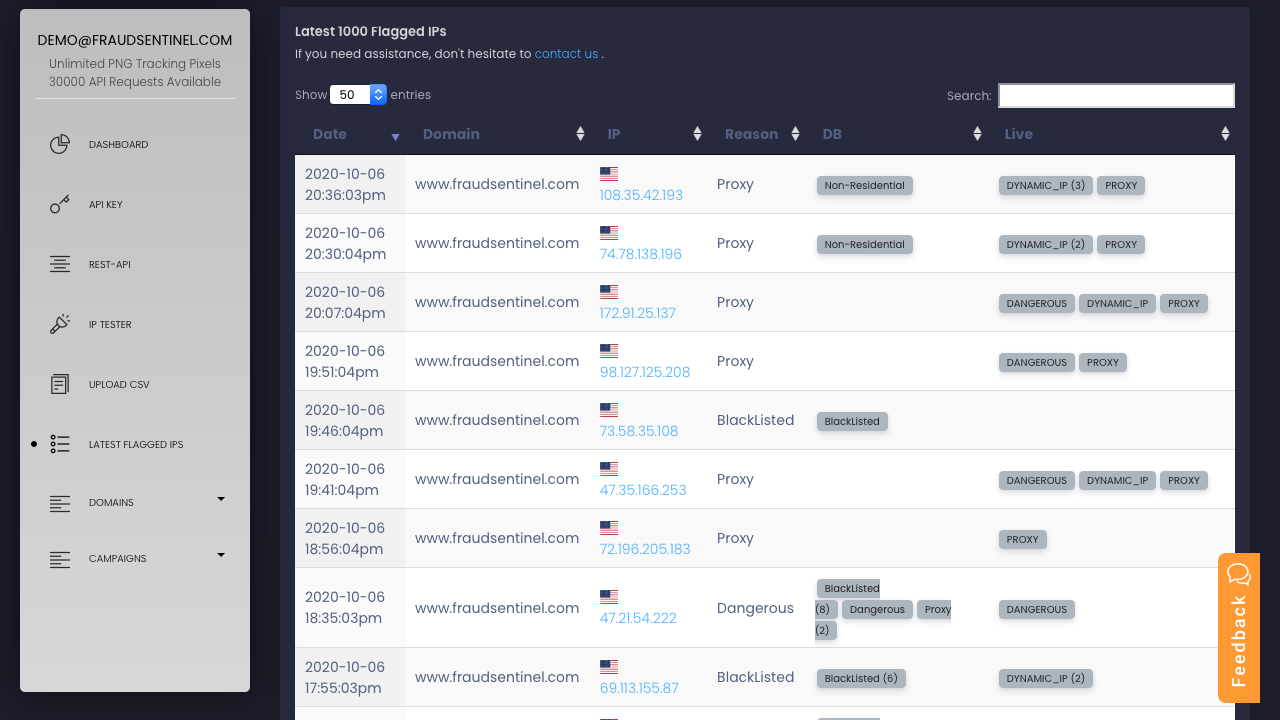Open the REST-API menu item
This screenshot has height=720, width=1280.
pyautogui.click(x=110, y=265)
